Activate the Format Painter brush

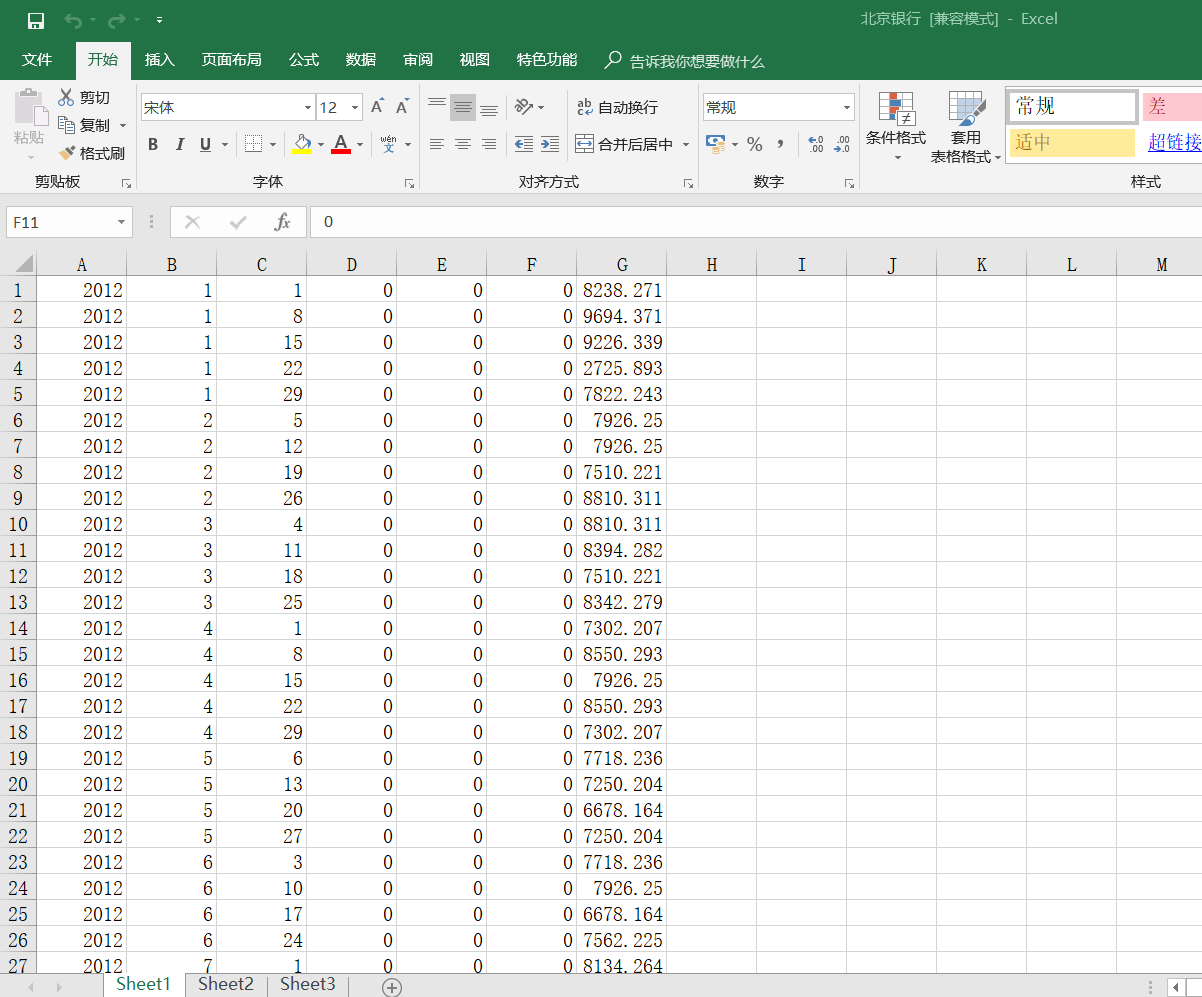(x=91, y=153)
